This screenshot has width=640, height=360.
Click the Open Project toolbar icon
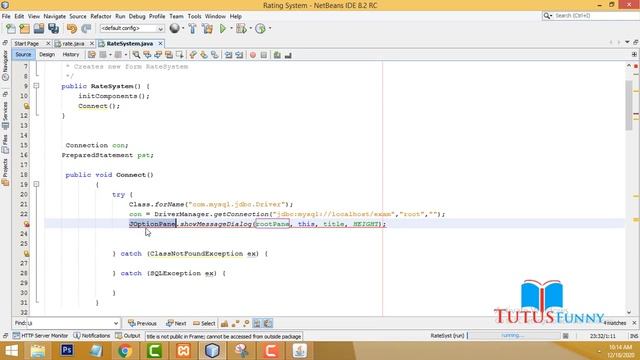tap(39, 29)
